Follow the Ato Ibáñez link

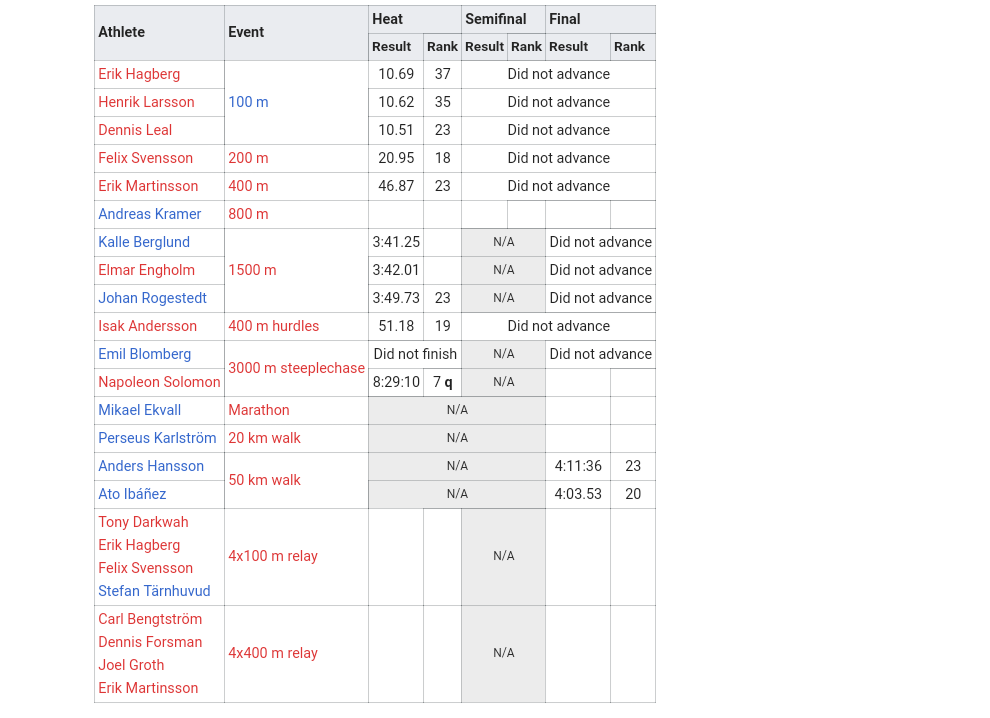point(132,494)
